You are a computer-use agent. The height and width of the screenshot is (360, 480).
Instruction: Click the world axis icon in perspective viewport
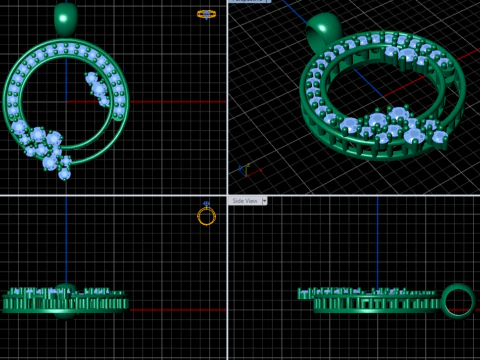pos(249,170)
